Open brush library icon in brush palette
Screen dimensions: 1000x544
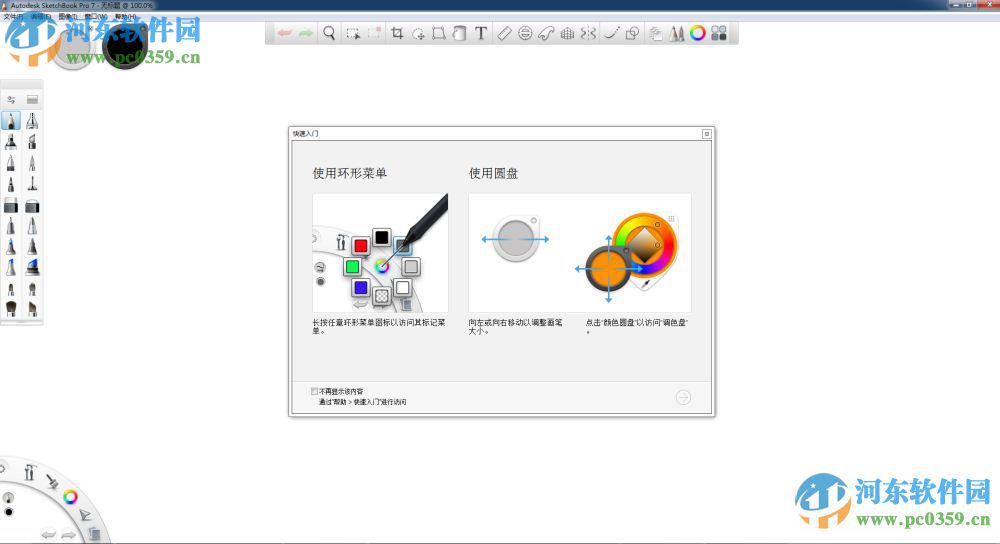32,99
